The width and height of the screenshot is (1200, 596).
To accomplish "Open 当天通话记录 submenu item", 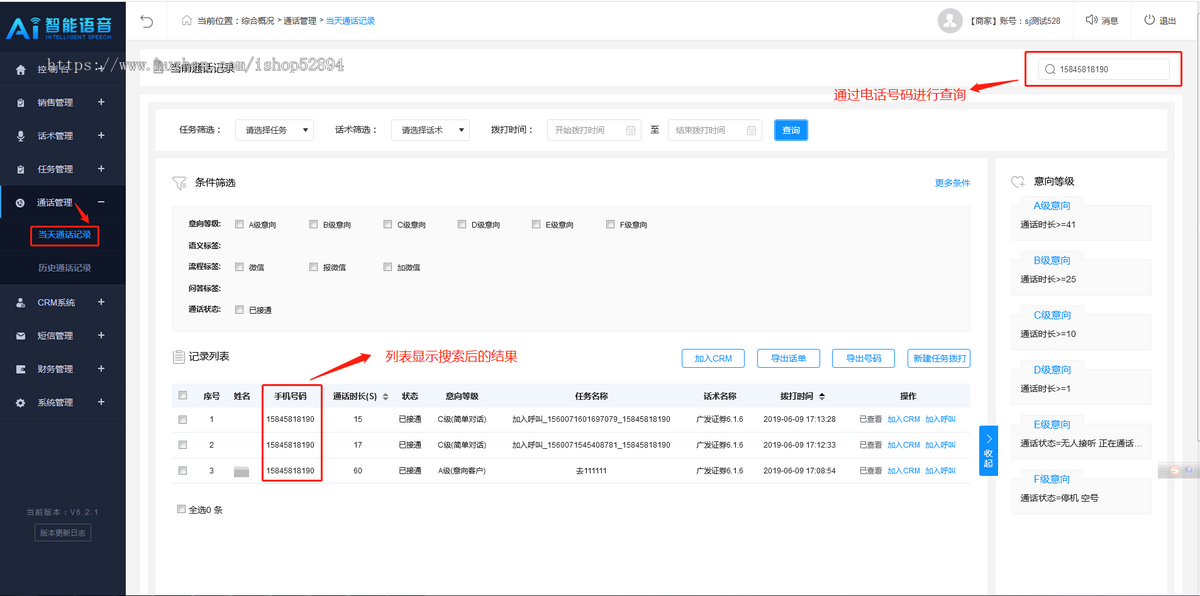I will 64,236.
